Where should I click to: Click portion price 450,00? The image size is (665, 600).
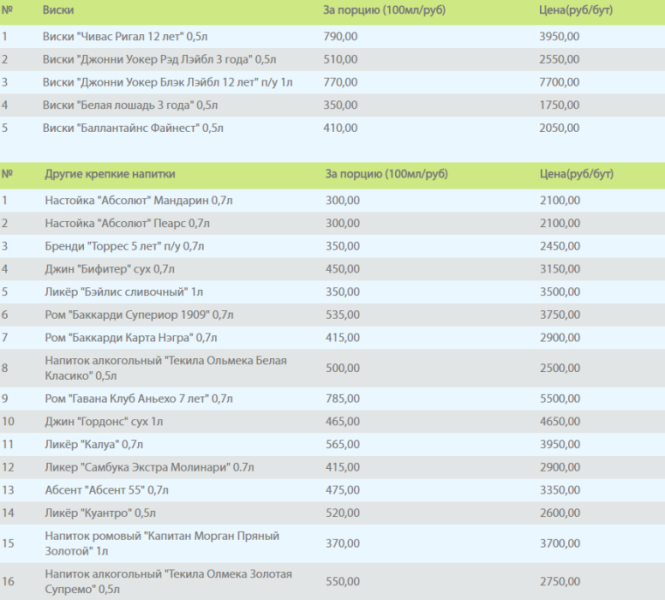(x=343, y=269)
